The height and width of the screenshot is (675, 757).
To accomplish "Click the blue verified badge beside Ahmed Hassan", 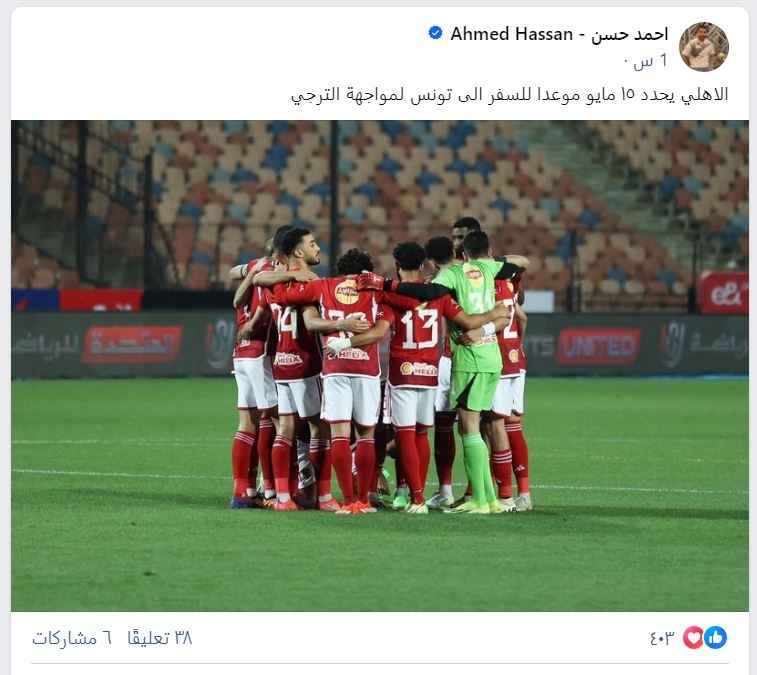I will click(435, 33).
